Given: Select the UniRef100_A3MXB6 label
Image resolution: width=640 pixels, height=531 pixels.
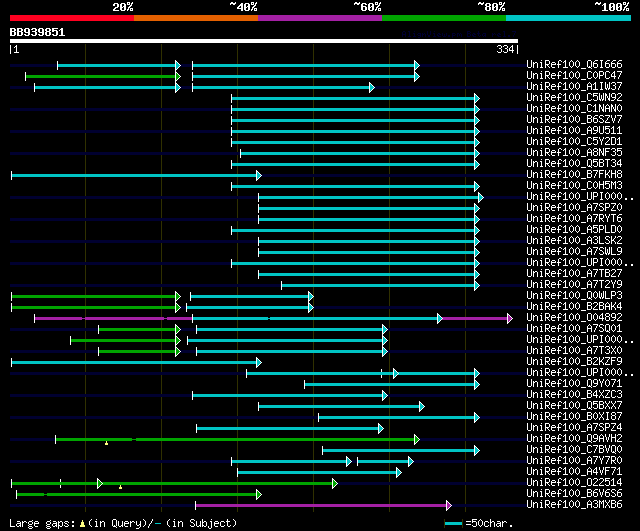Looking at the screenshot, I should [574, 505].
